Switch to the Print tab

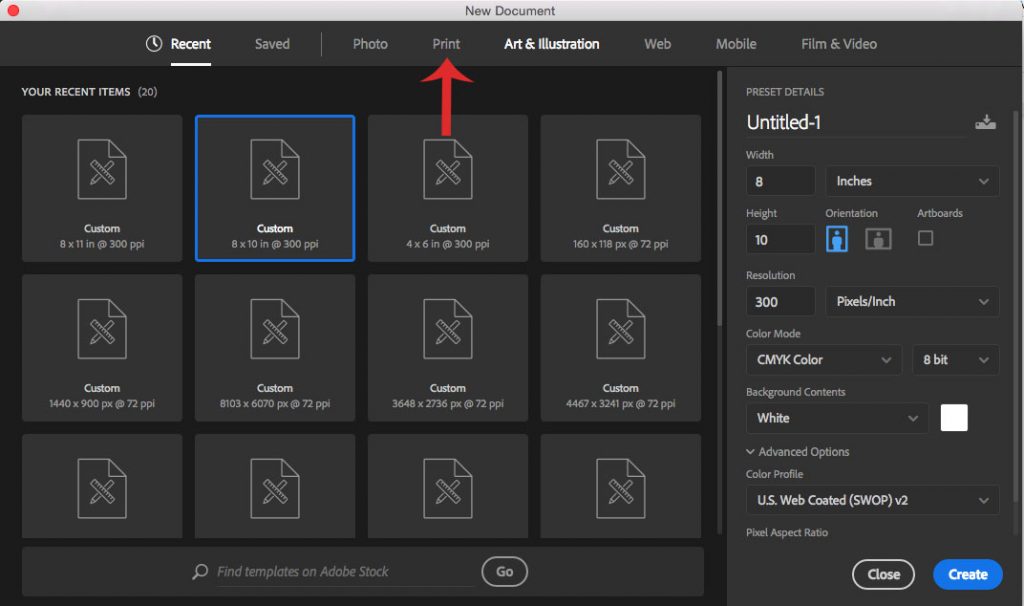(445, 44)
